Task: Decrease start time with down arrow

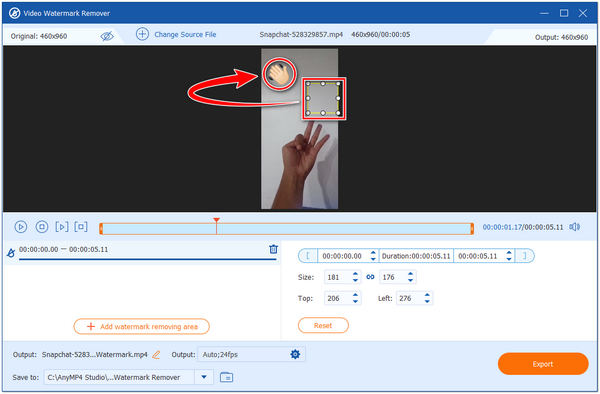Action: point(373,259)
